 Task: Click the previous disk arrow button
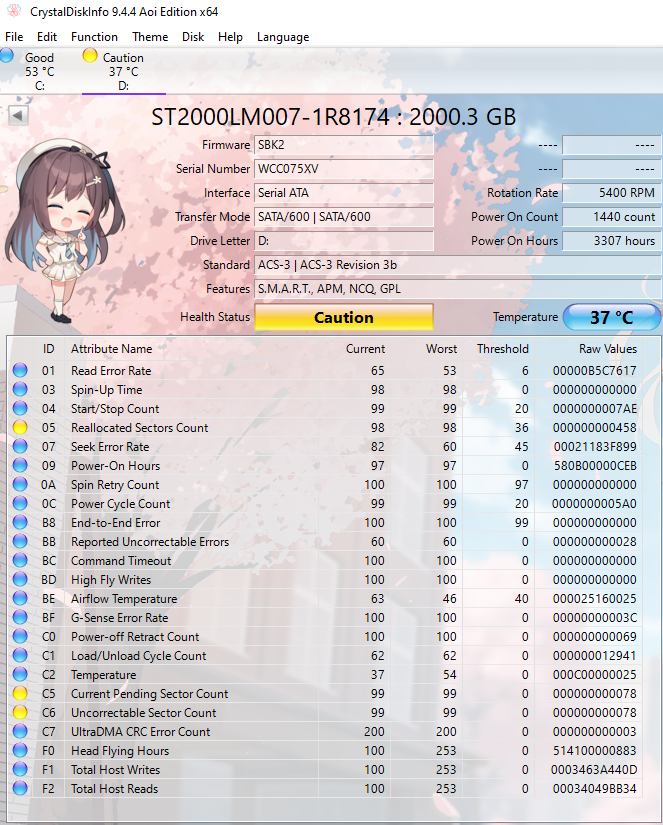(x=18, y=115)
